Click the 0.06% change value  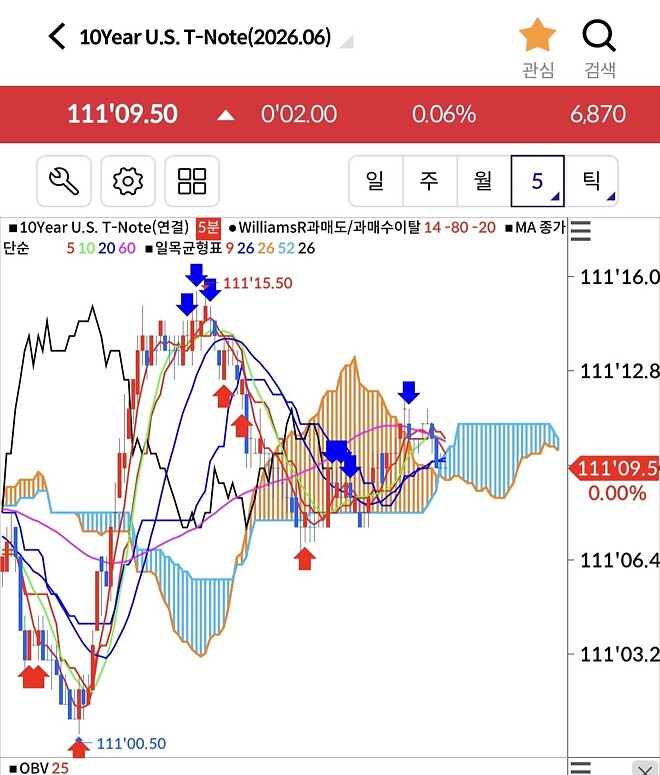coord(444,115)
